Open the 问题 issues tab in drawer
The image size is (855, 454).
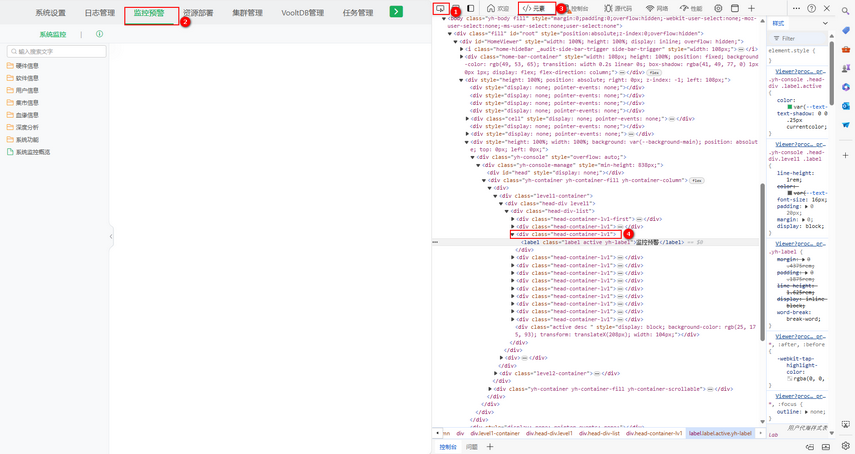pyautogui.click(x=472, y=447)
